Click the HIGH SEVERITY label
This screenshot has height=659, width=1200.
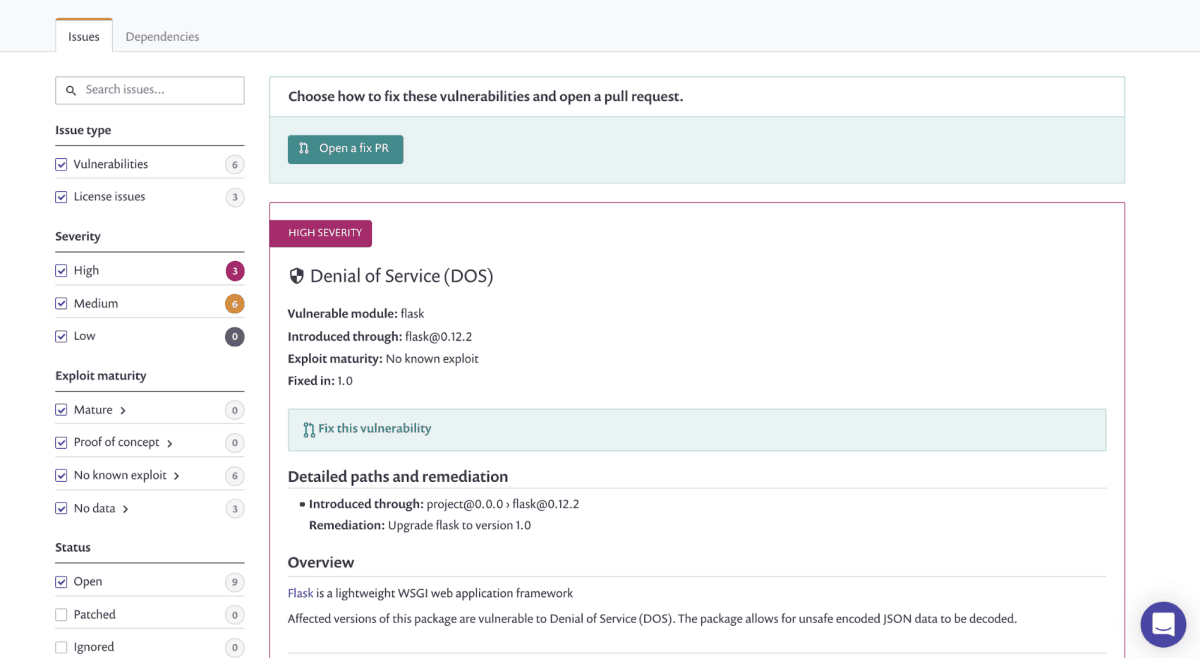tap(320, 233)
